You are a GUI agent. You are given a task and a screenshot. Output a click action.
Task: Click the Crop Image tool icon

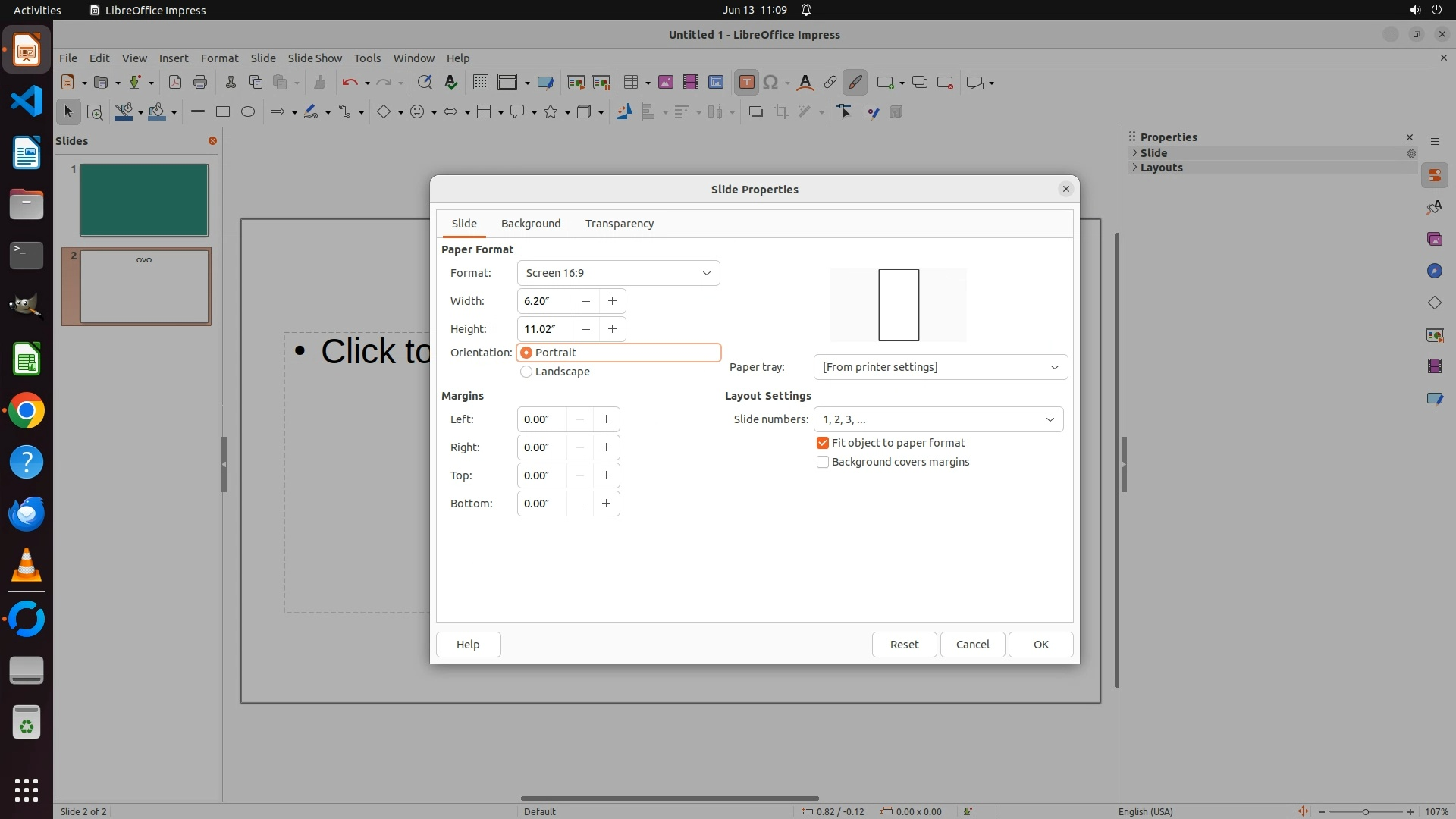[x=780, y=112]
